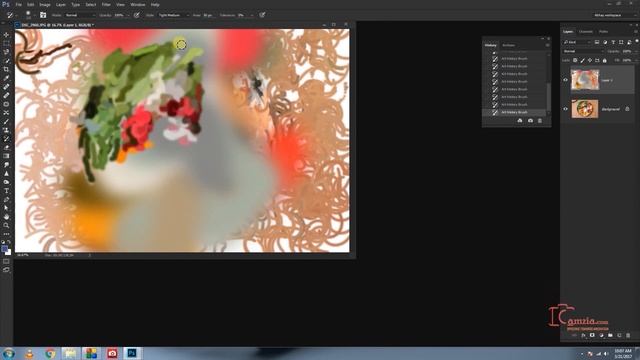Select the Move tool
This screenshot has height=360, width=640.
[6, 35]
